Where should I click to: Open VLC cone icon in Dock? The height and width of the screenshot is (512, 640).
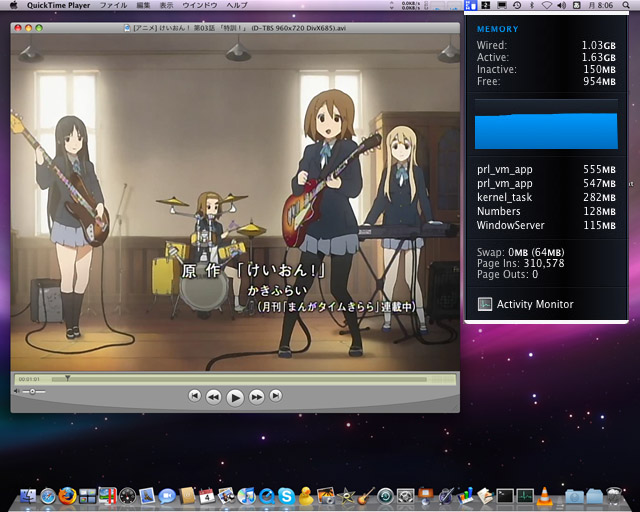pos(544,495)
